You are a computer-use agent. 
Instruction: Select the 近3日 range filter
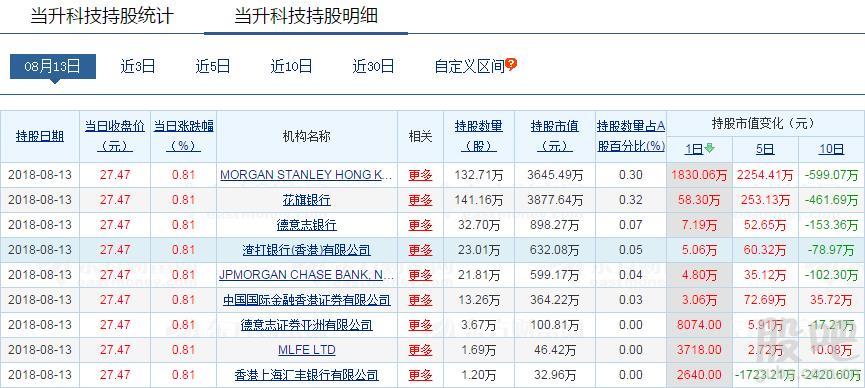click(x=138, y=67)
